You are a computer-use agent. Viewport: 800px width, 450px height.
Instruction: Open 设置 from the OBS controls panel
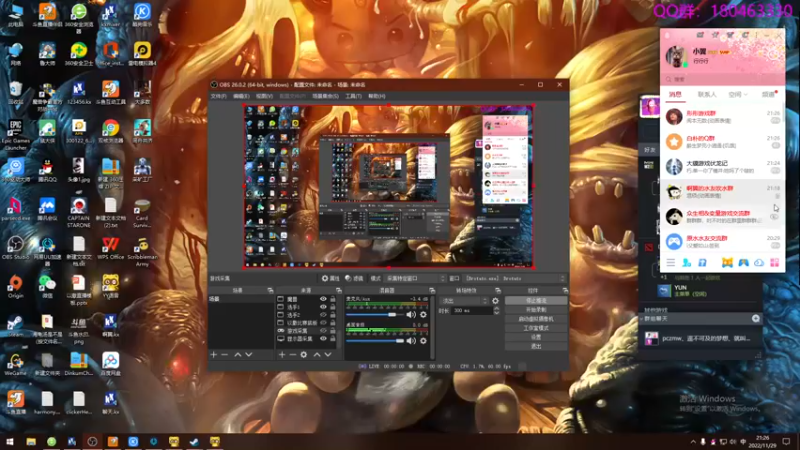(536, 337)
